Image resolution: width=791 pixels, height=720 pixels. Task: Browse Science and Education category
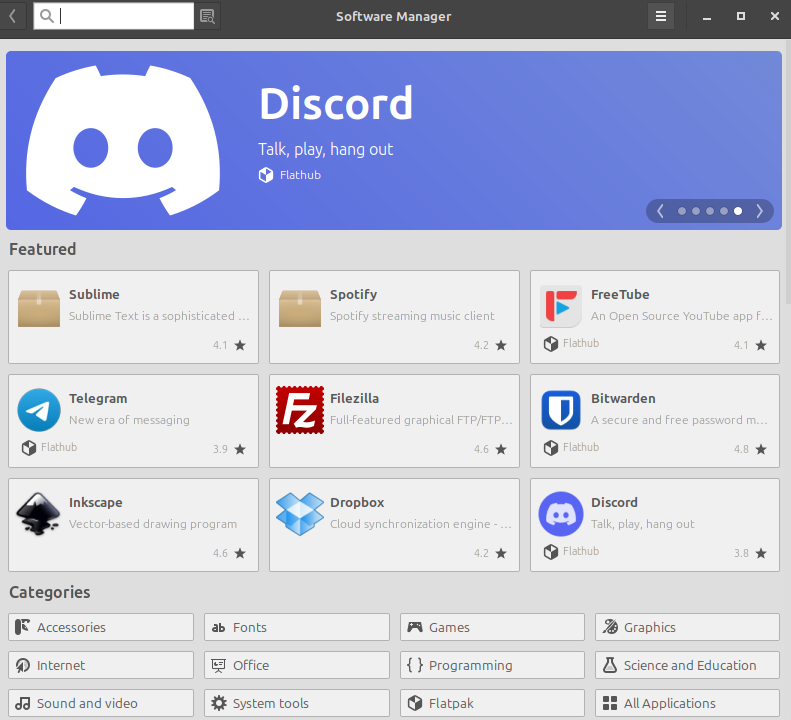(x=688, y=665)
